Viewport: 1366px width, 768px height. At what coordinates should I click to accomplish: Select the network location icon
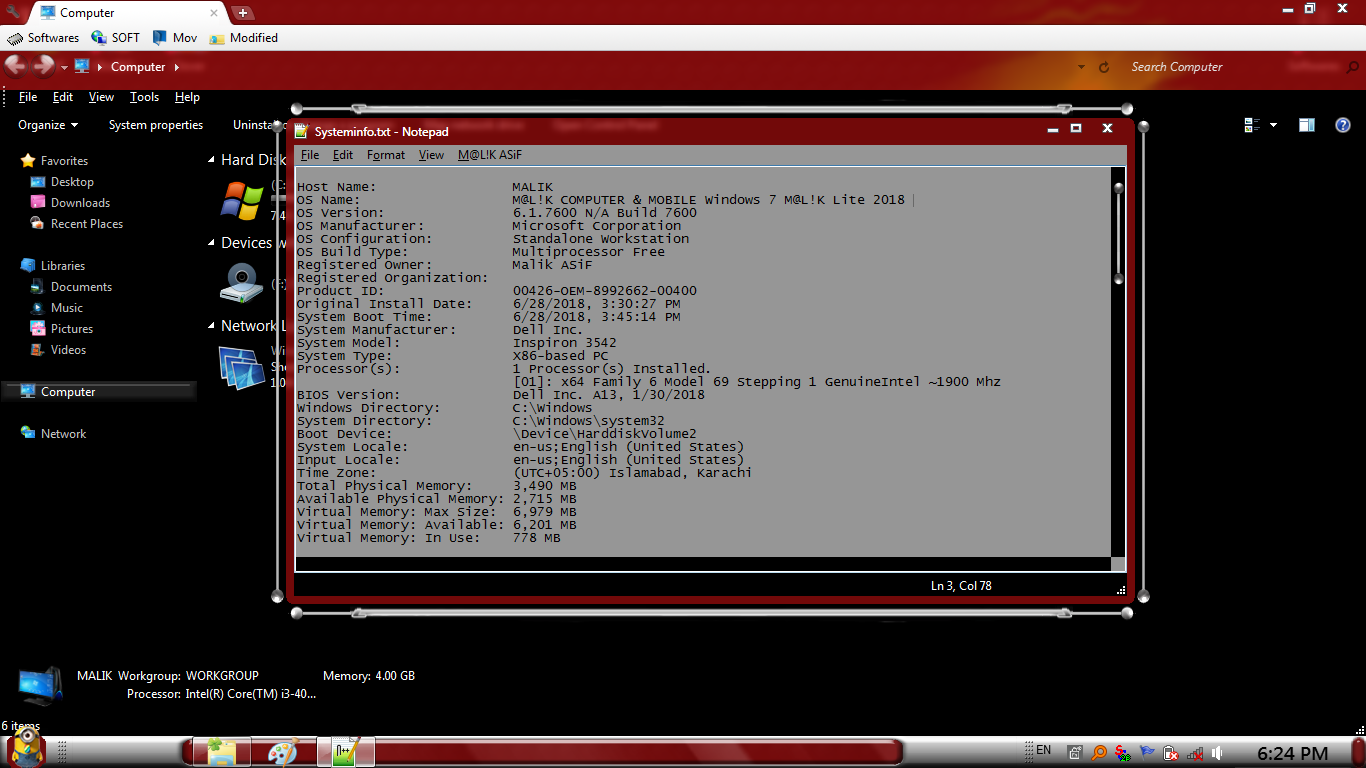coord(242,367)
